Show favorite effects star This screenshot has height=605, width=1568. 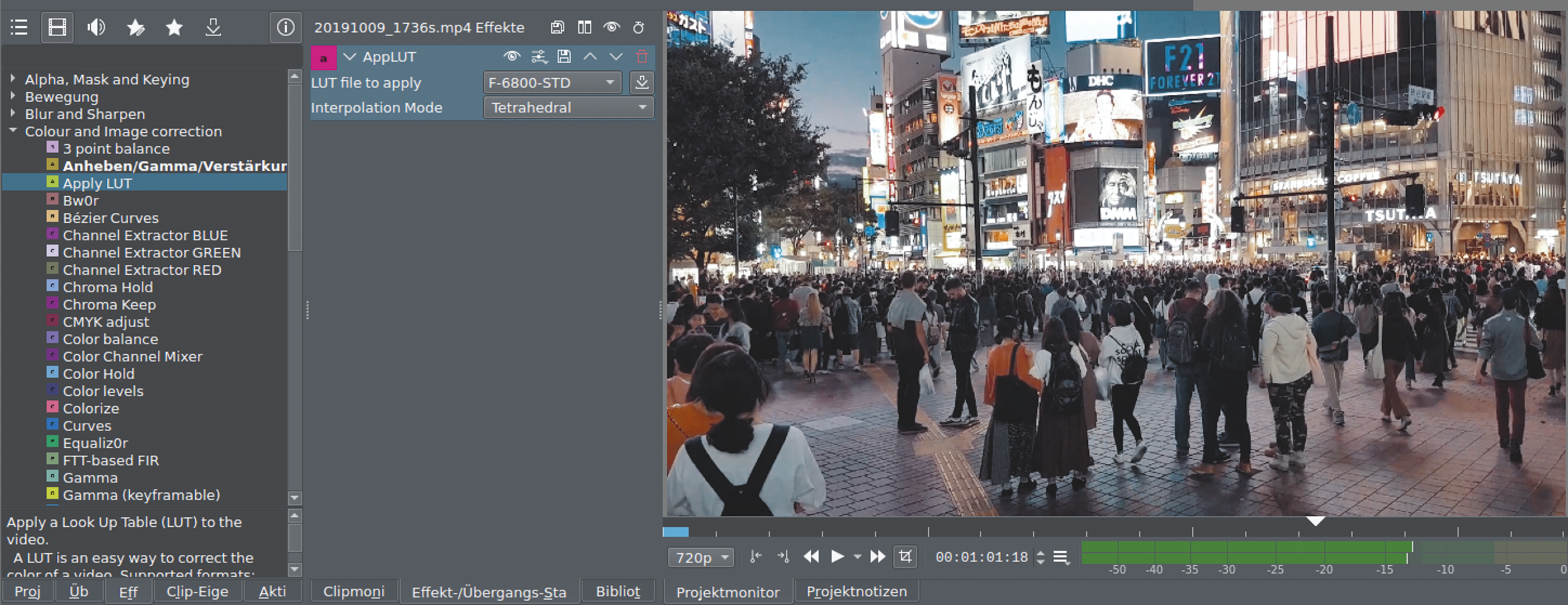(x=174, y=28)
